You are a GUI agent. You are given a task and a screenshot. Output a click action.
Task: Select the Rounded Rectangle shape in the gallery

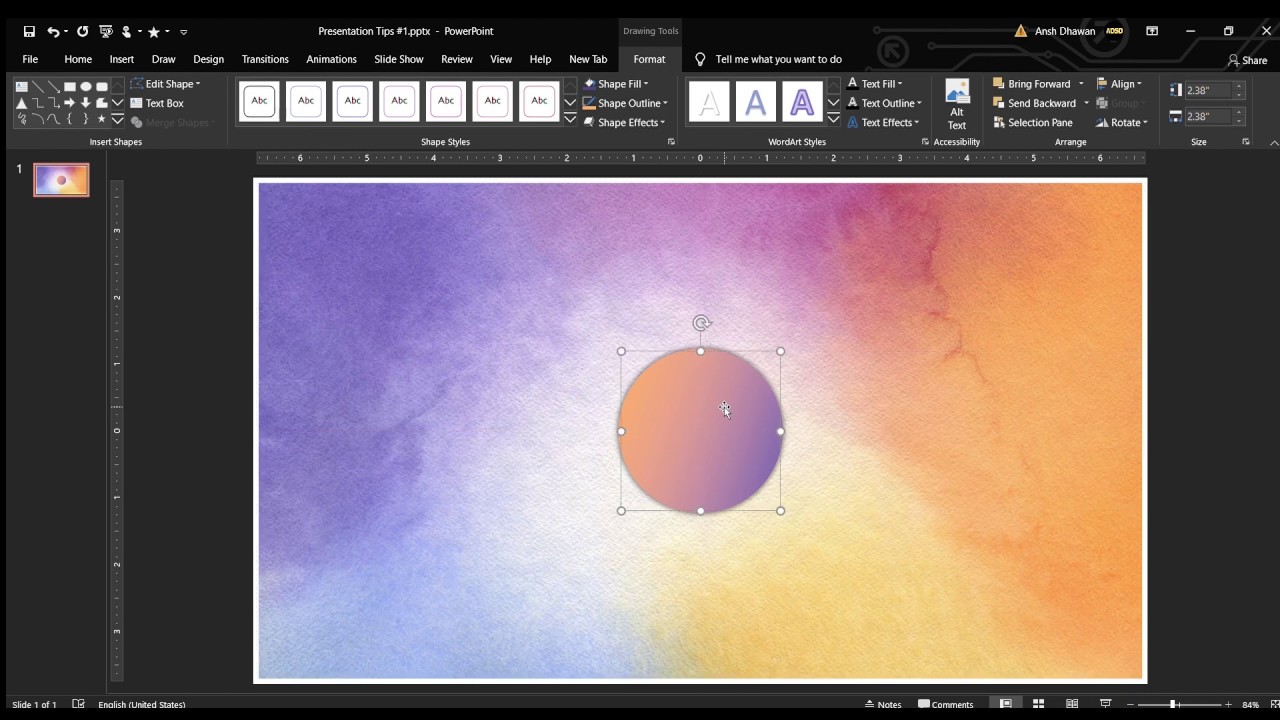(x=102, y=87)
